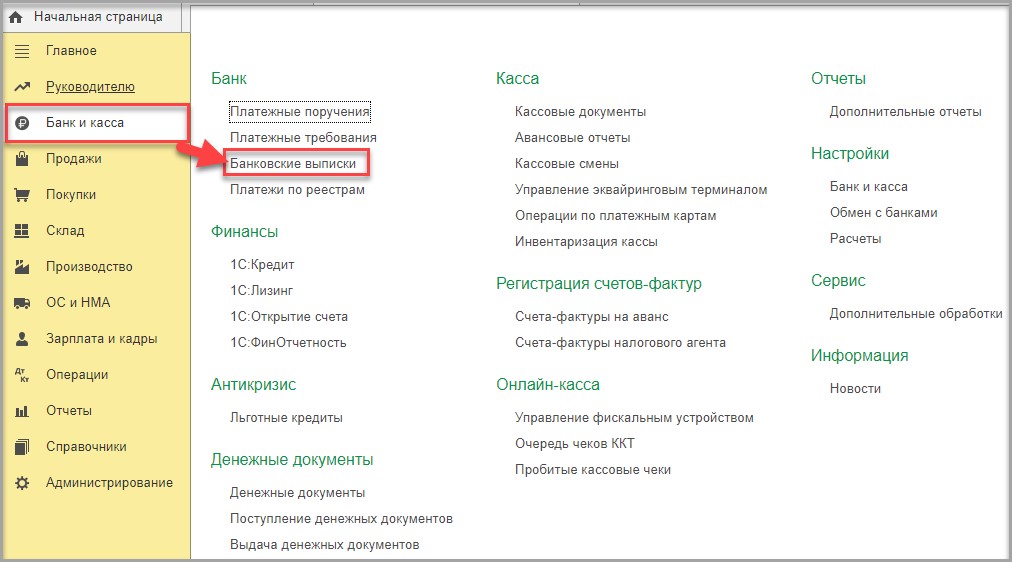
Task: Open Обмен с банками settings
Action: point(884,213)
